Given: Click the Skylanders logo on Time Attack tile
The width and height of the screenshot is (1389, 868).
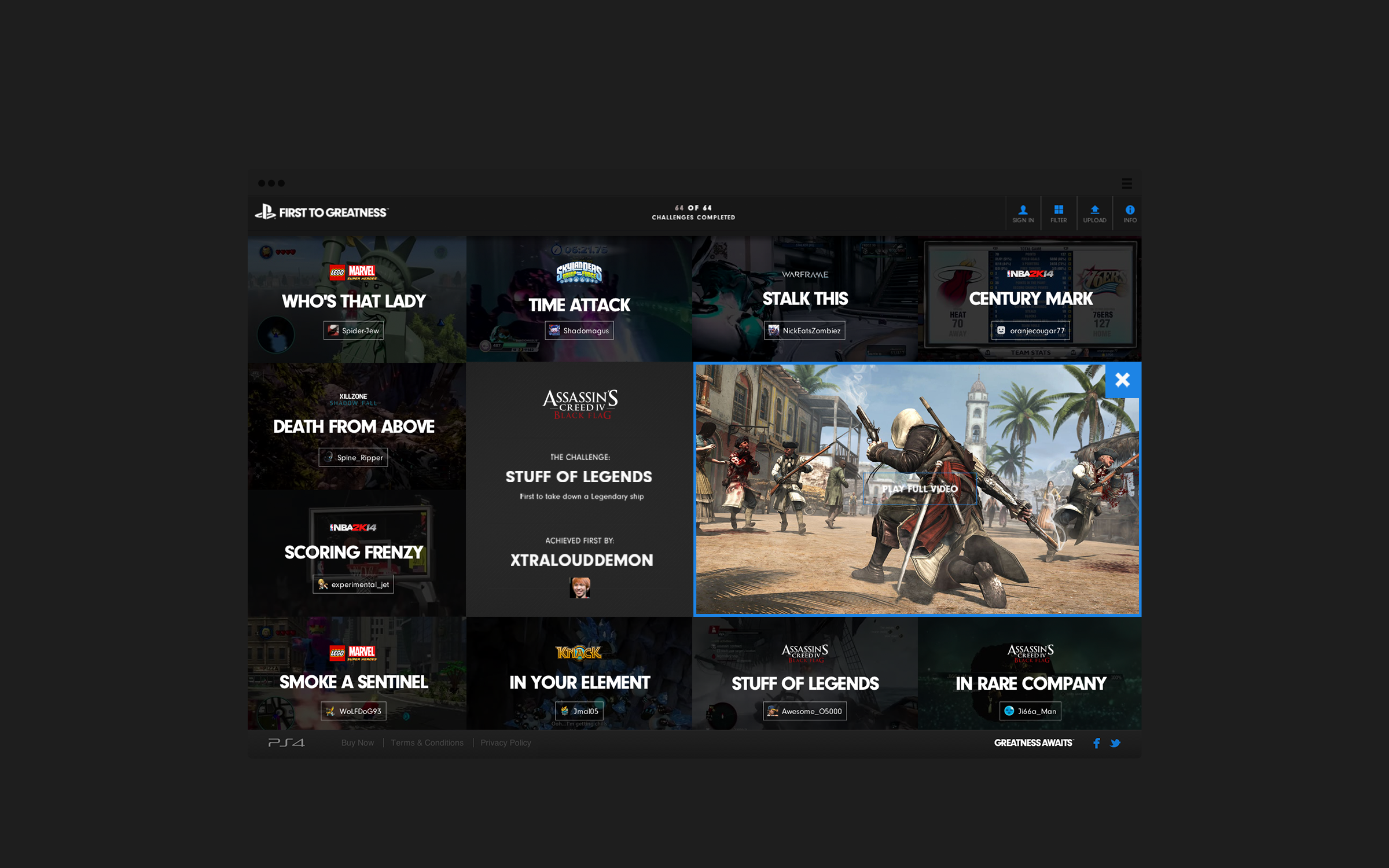Looking at the screenshot, I should [x=579, y=273].
